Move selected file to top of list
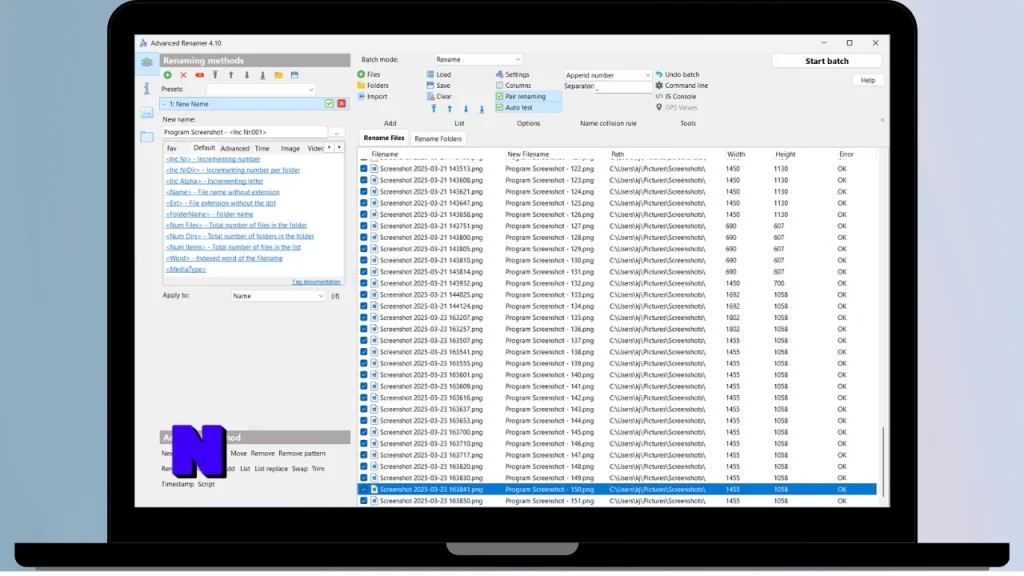1024x576 pixels. pos(434,109)
